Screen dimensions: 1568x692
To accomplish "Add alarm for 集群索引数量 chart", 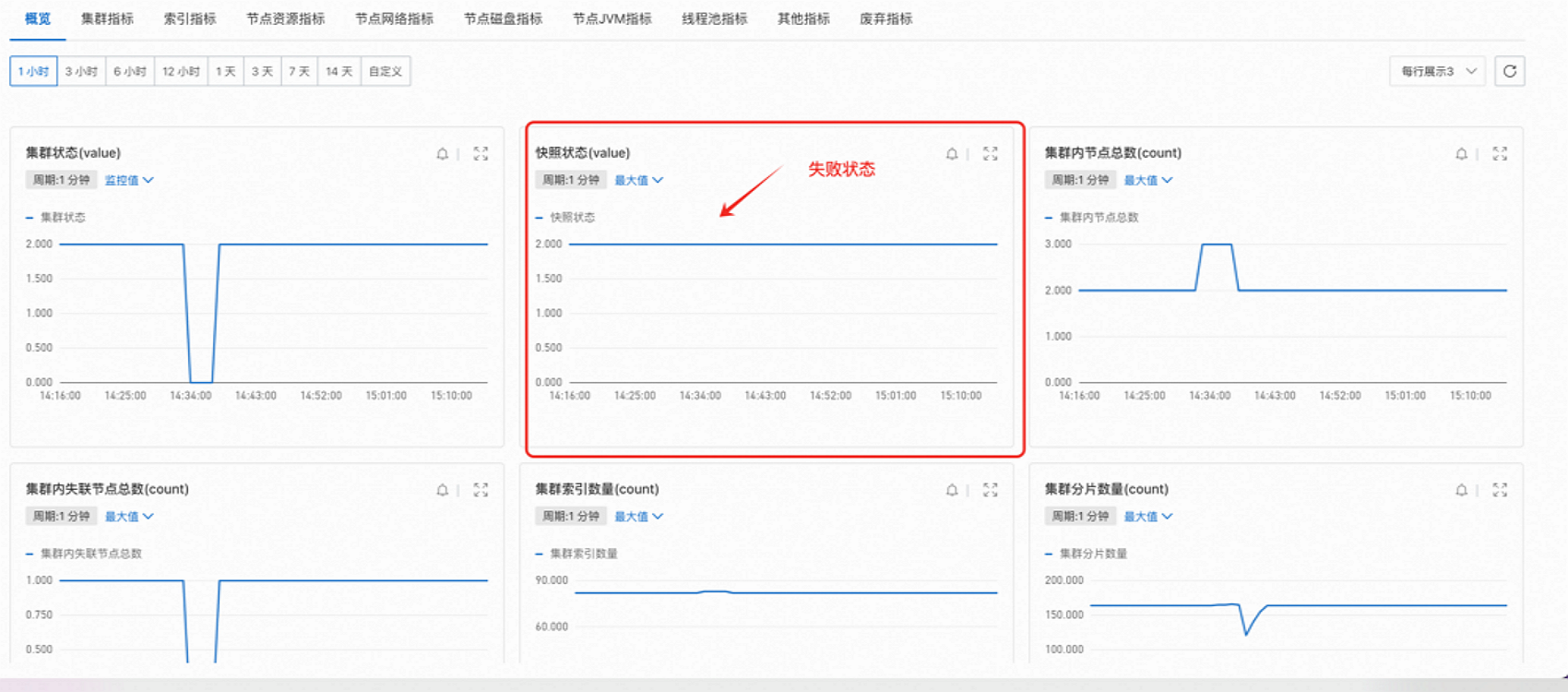I will point(952,490).
